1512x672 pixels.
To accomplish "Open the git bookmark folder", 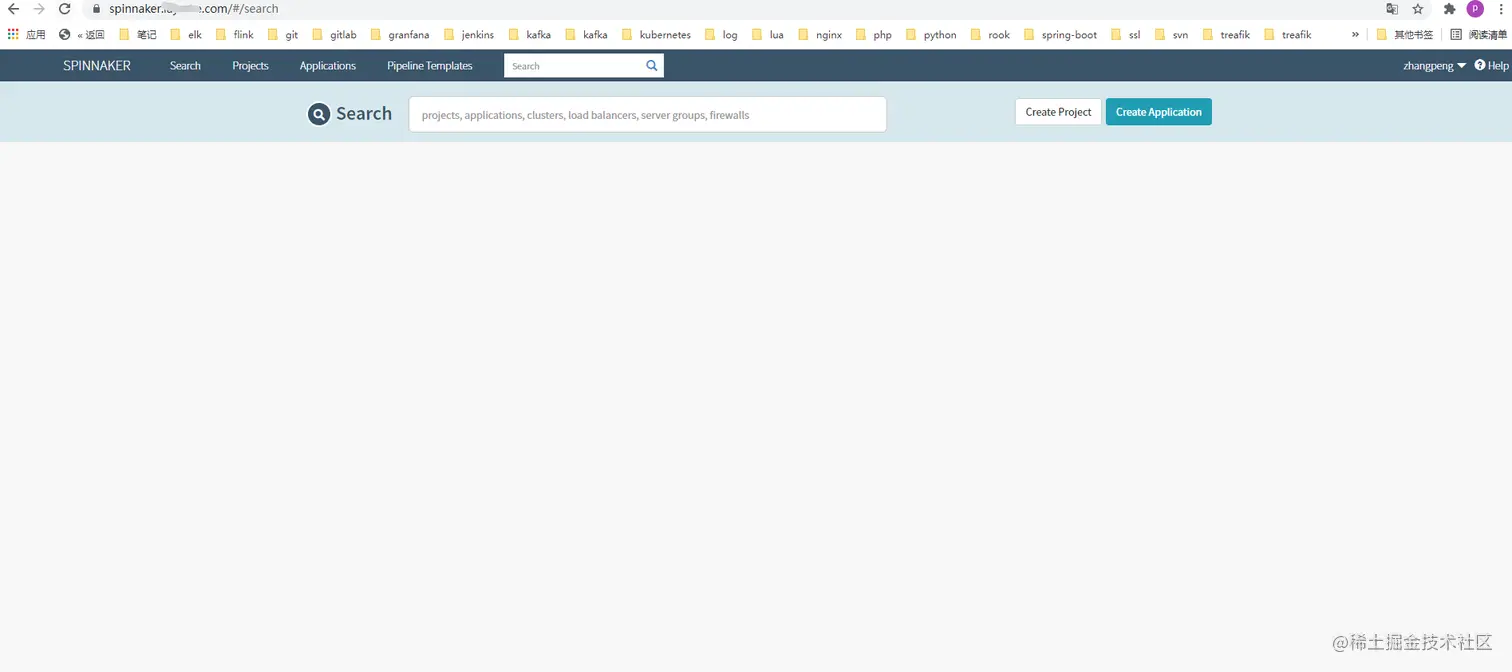I will (x=283, y=34).
